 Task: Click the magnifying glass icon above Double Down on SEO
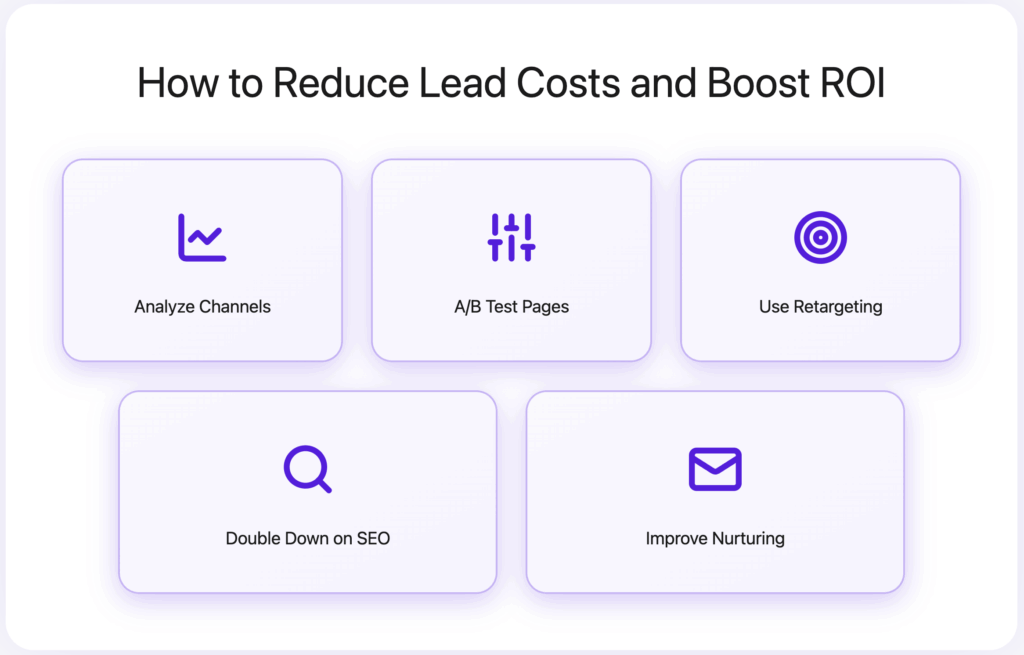pos(307,469)
